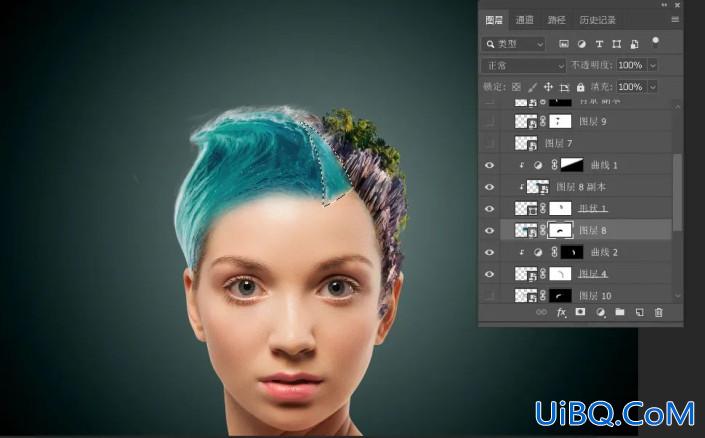Open the Layers panel hamburger menu
The image size is (705, 438).
tap(675, 20)
